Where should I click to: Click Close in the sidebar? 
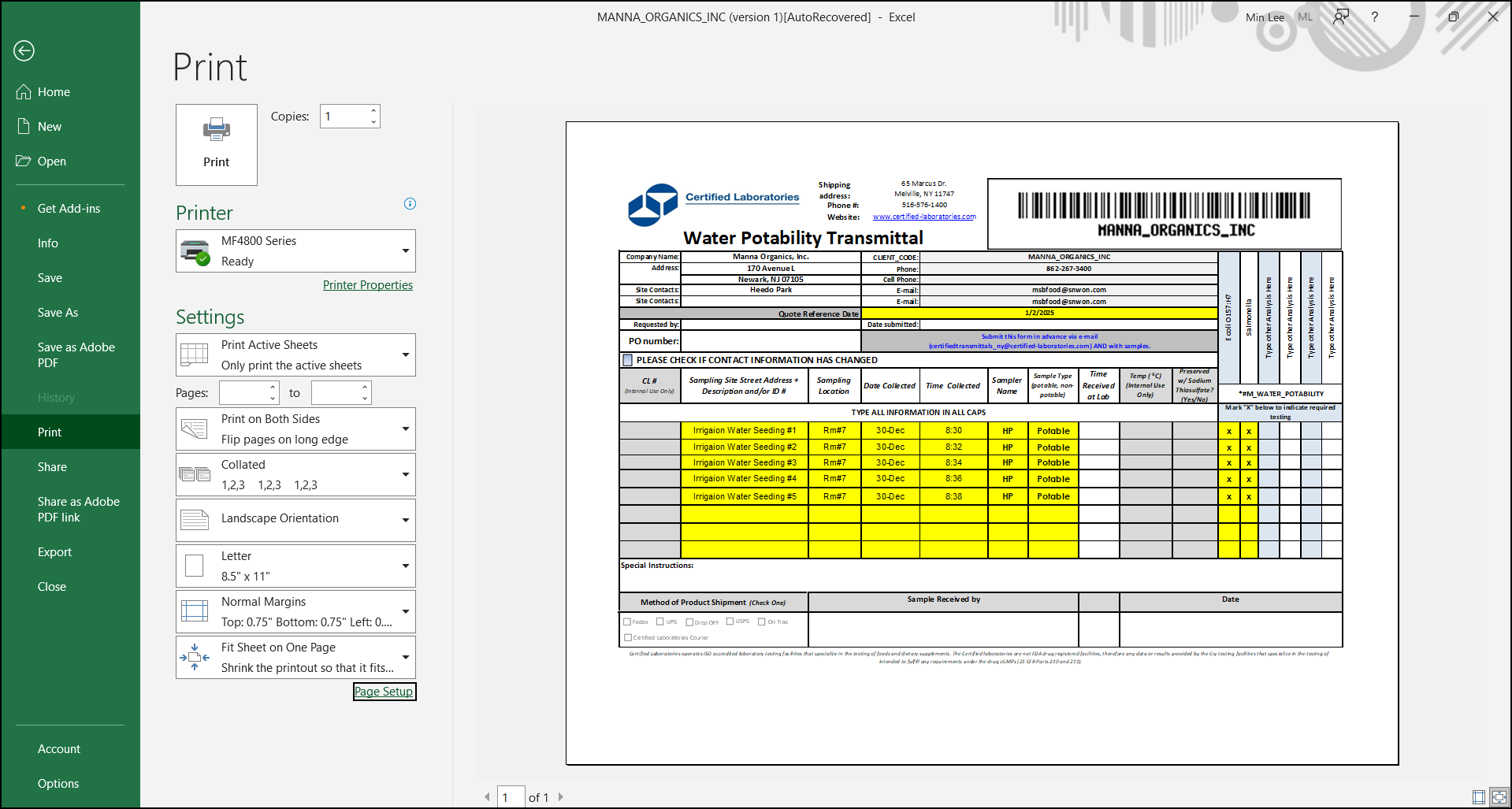(x=70, y=587)
